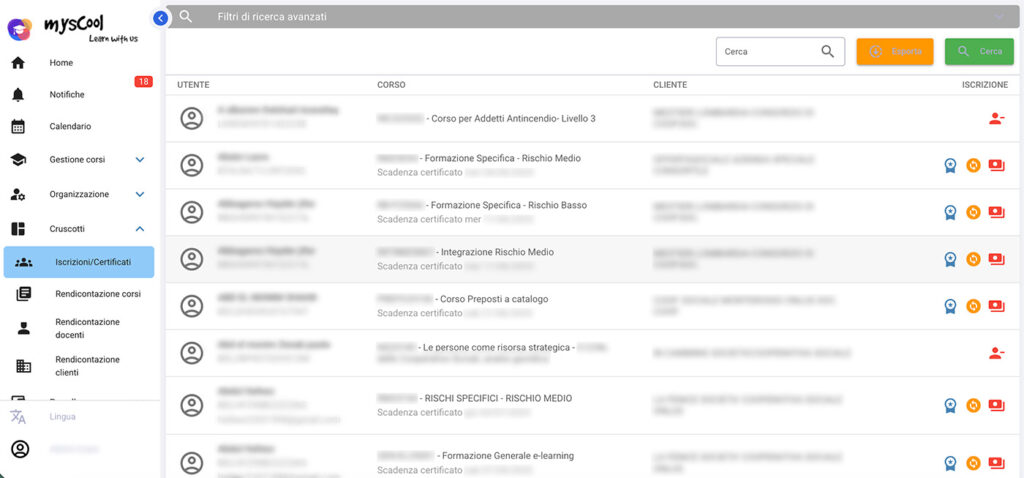1024x478 pixels.
Task: Click the UTENTE column header
Action: pos(193,85)
